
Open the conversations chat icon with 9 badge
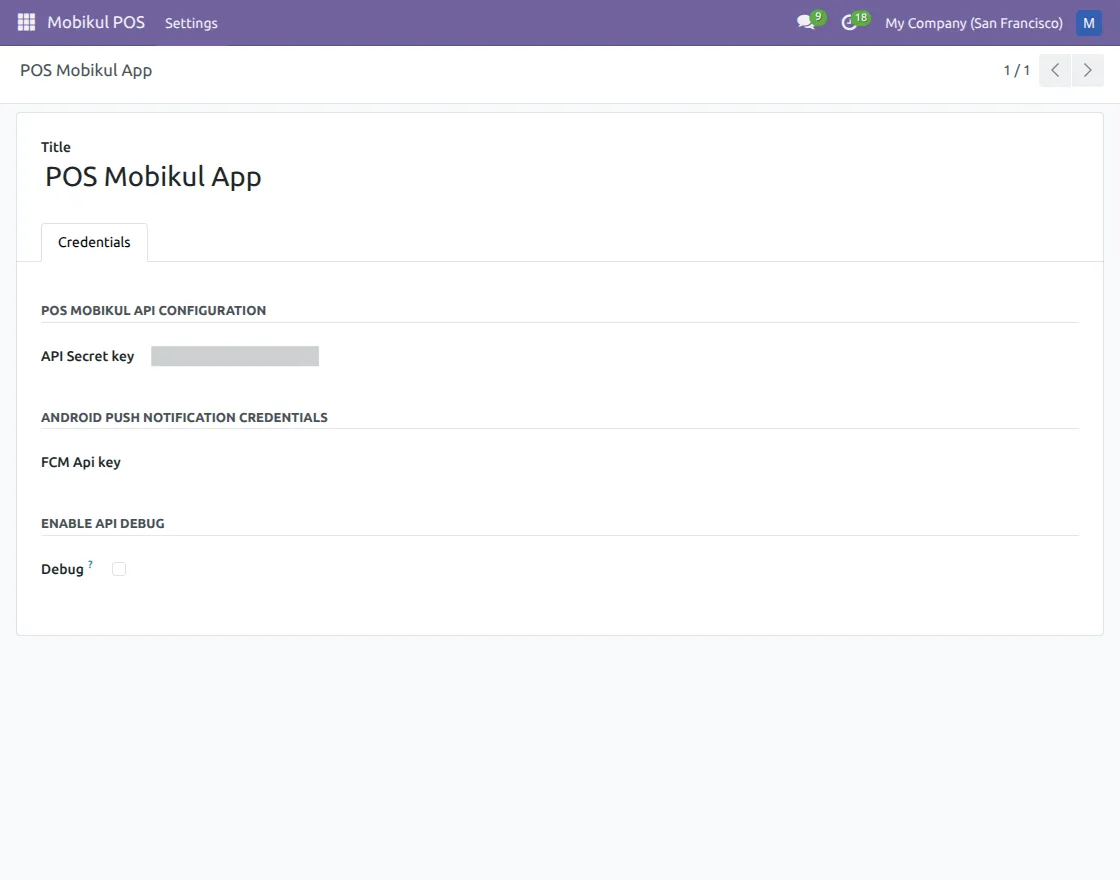pyautogui.click(x=811, y=21)
